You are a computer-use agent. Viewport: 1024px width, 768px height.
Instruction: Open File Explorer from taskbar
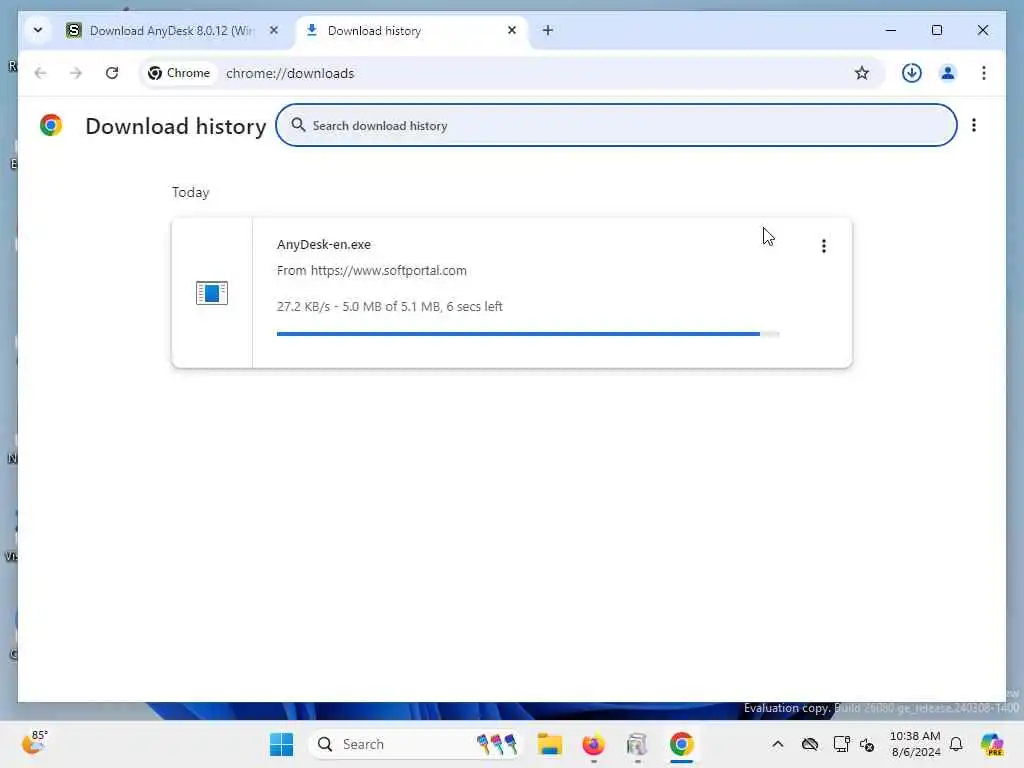click(x=550, y=744)
